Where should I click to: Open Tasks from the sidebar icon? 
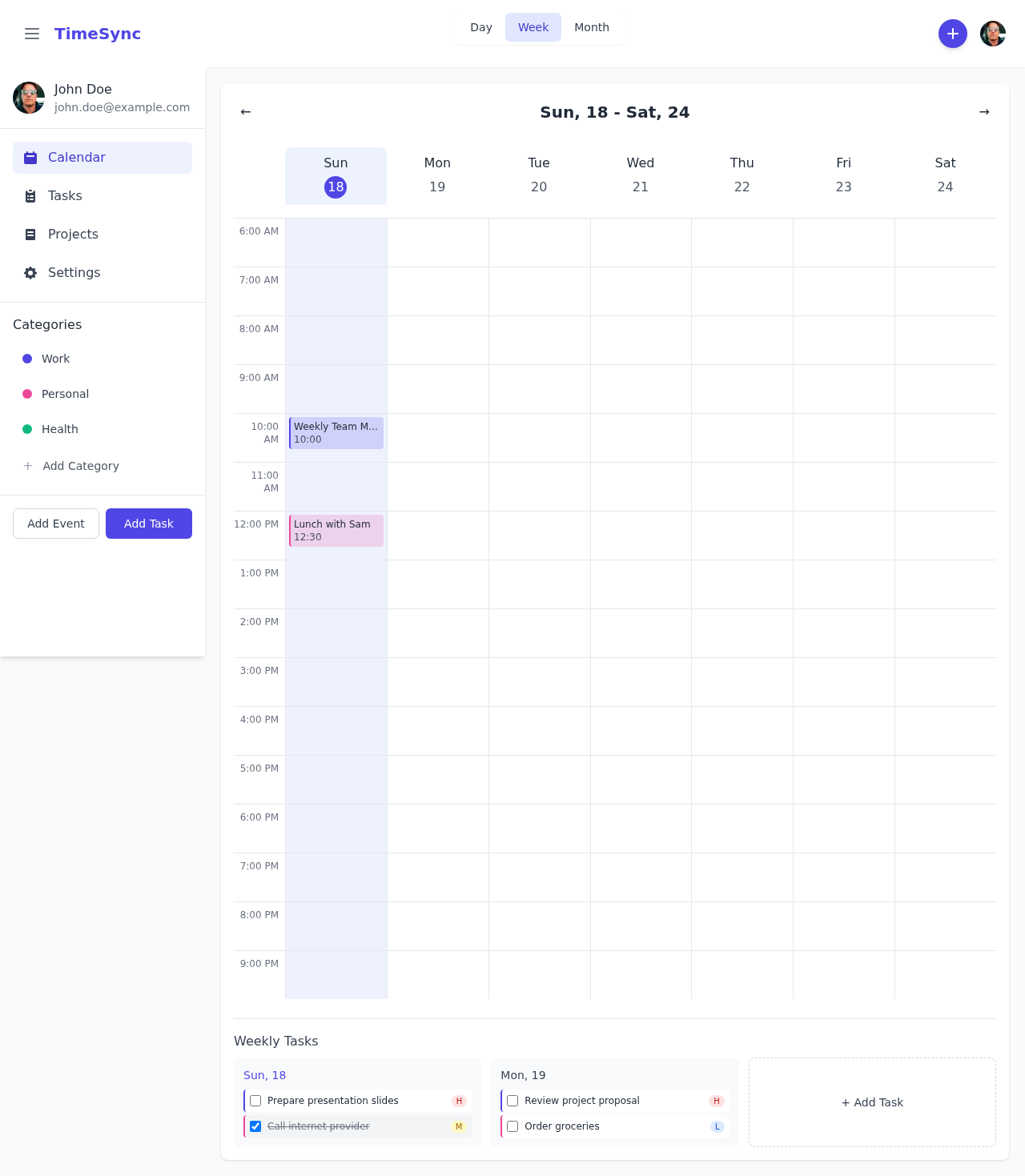click(30, 195)
